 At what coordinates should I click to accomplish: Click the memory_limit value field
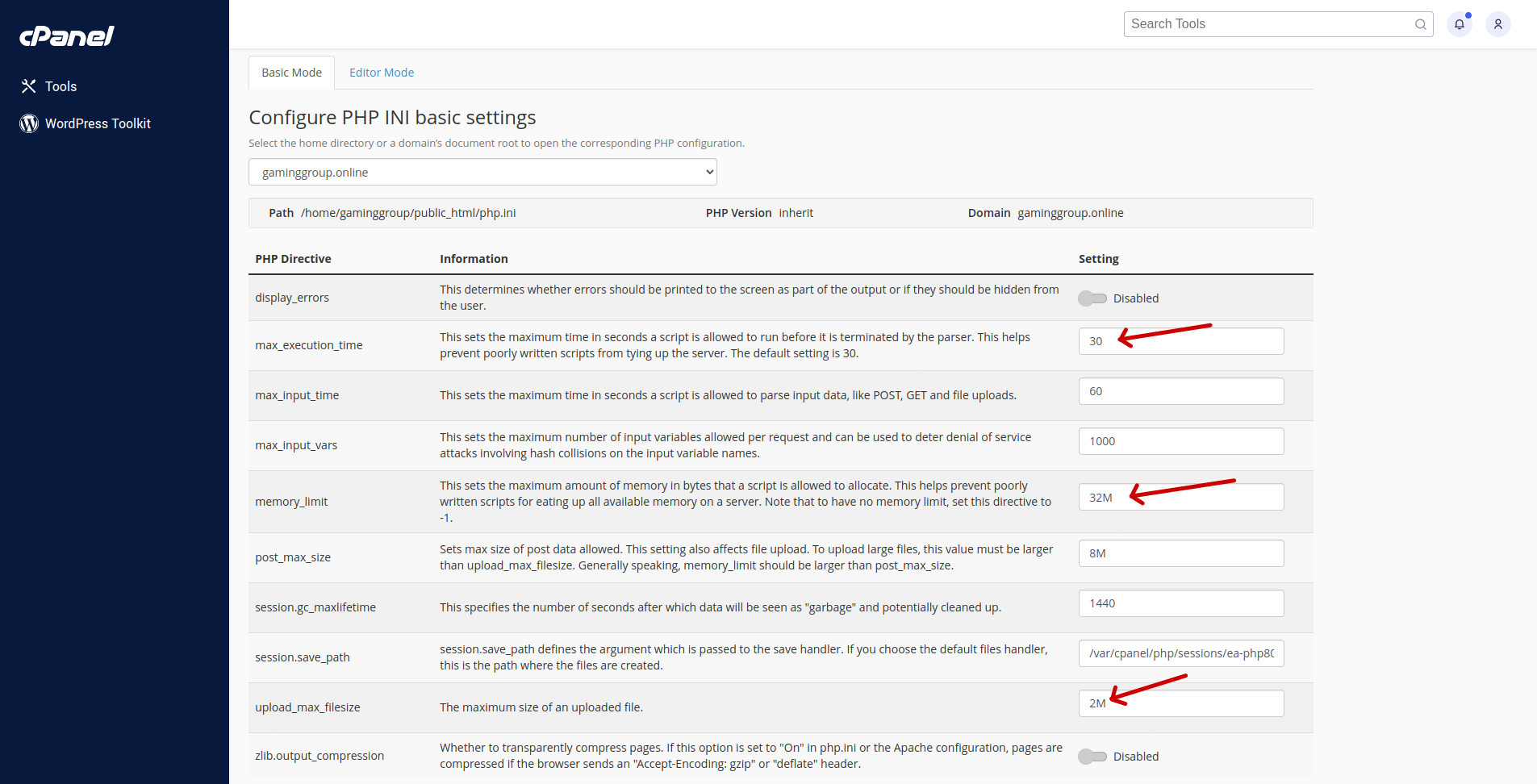point(1180,498)
